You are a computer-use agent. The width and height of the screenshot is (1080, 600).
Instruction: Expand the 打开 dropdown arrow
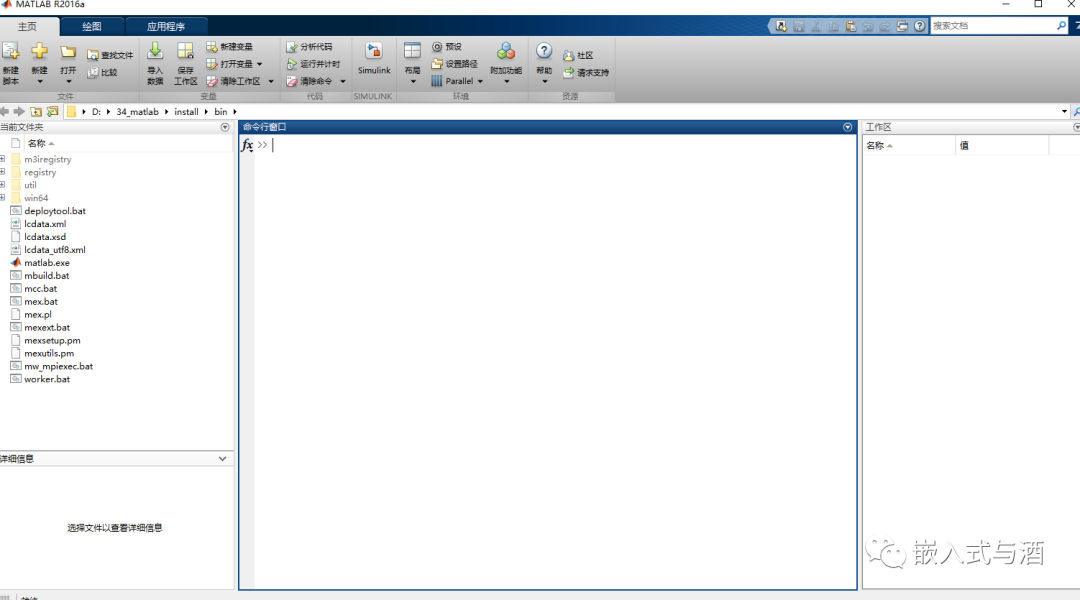(x=68, y=82)
